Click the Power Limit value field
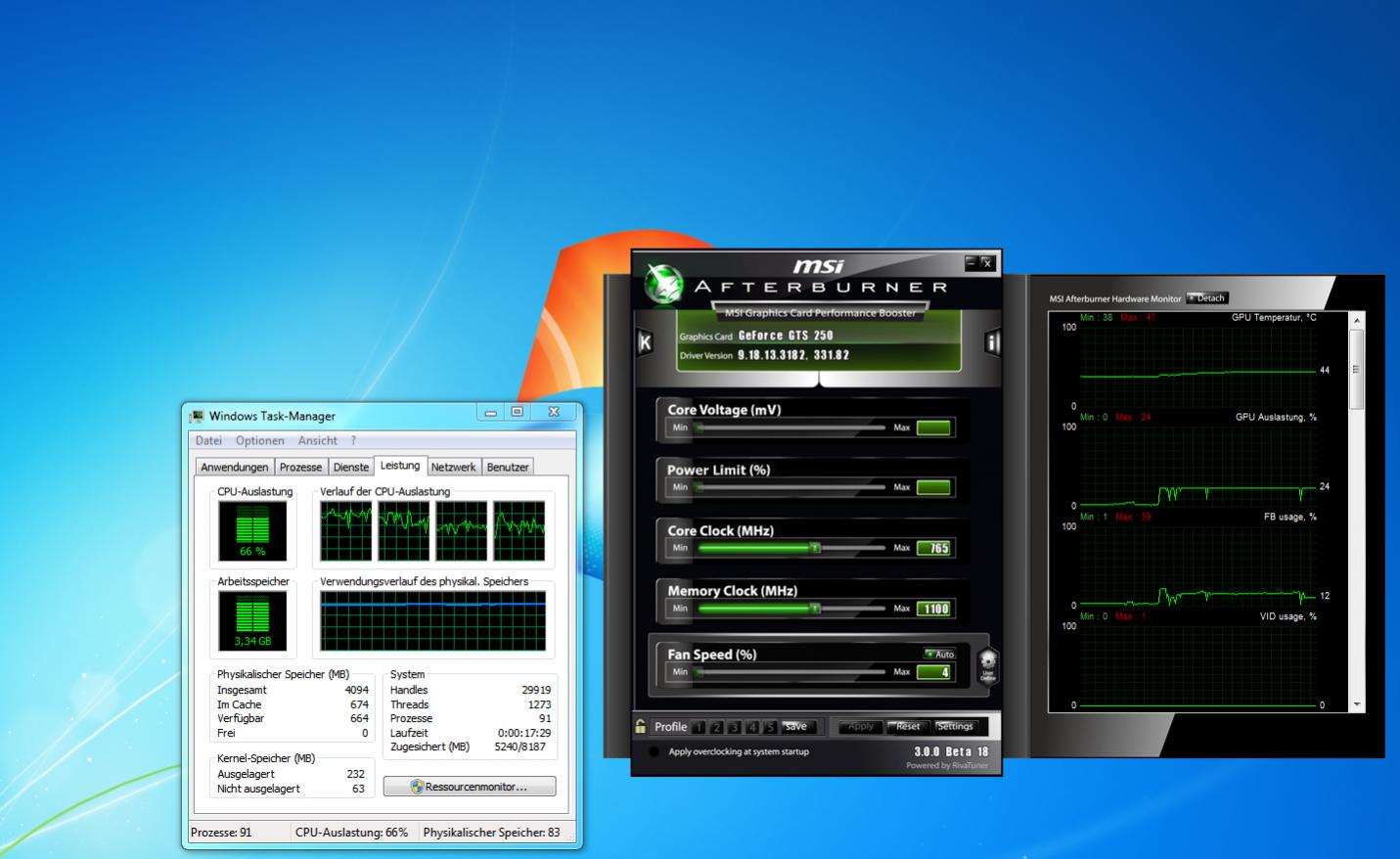This screenshot has width=1400, height=859. tap(933, 487)
